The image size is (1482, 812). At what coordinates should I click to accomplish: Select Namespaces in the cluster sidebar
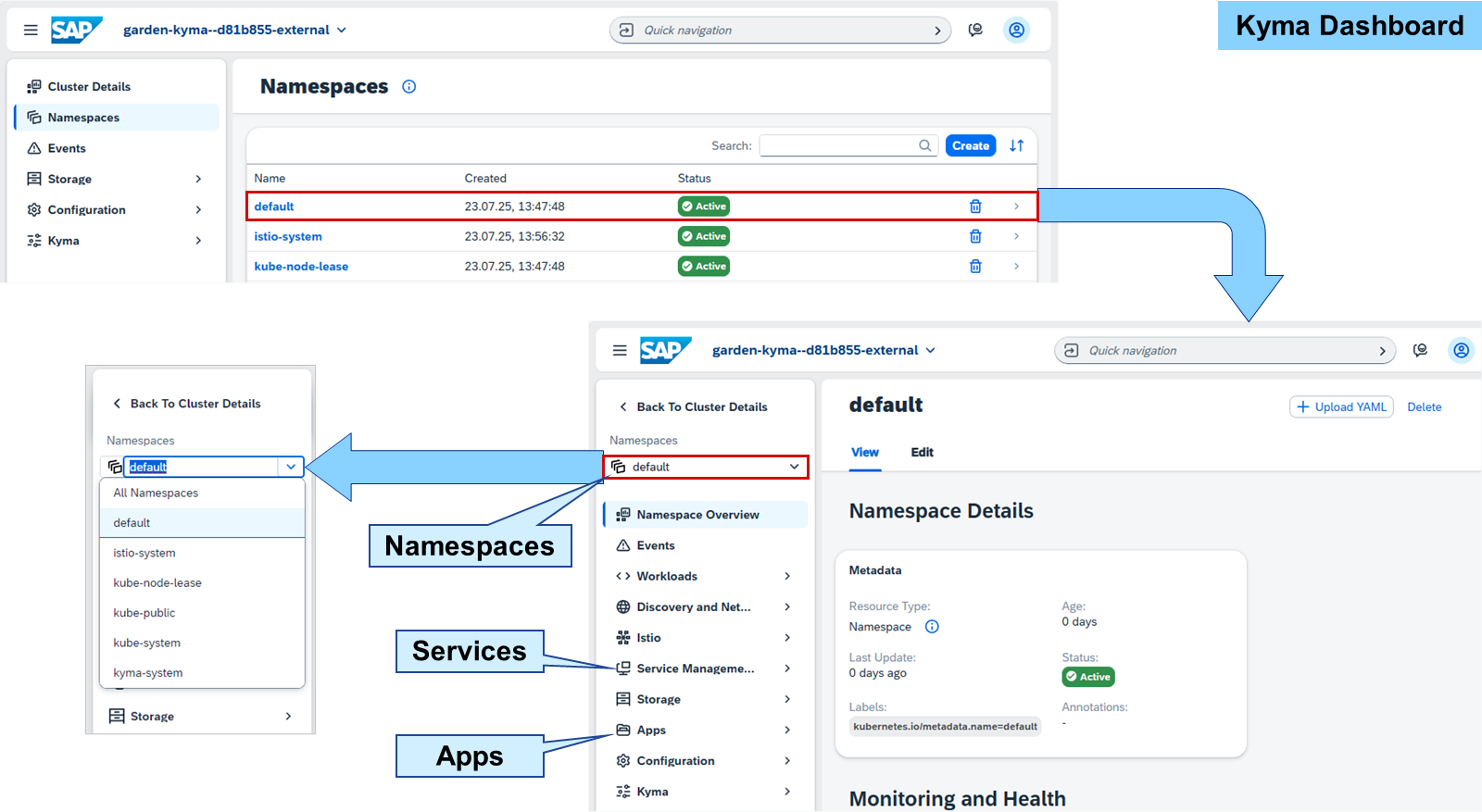click(117, 118)
